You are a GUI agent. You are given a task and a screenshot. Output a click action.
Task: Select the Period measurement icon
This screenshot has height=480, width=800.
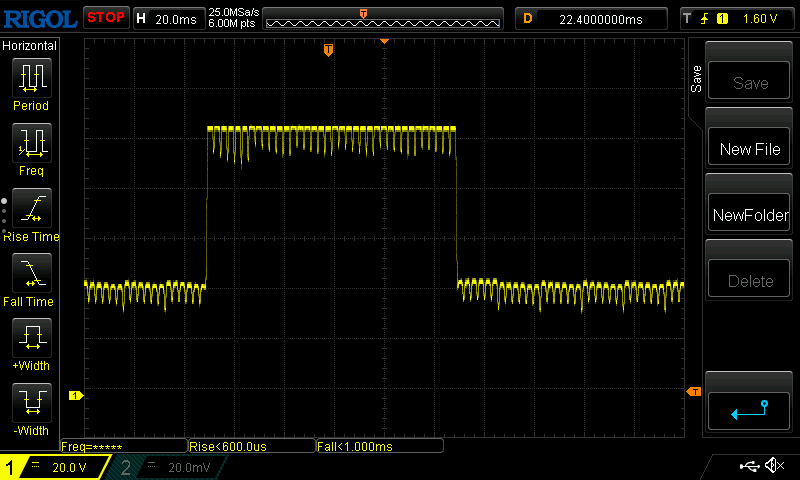click(32, 78)
